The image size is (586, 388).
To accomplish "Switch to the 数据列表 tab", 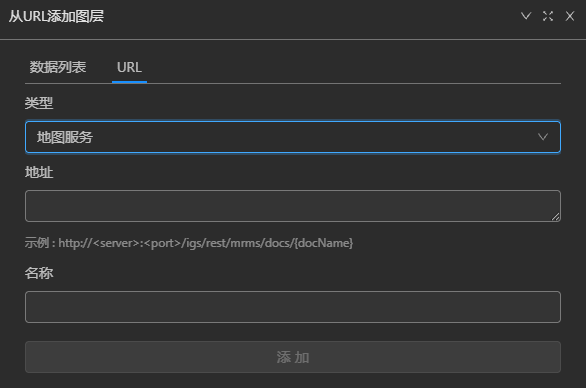I will (58, 67).
